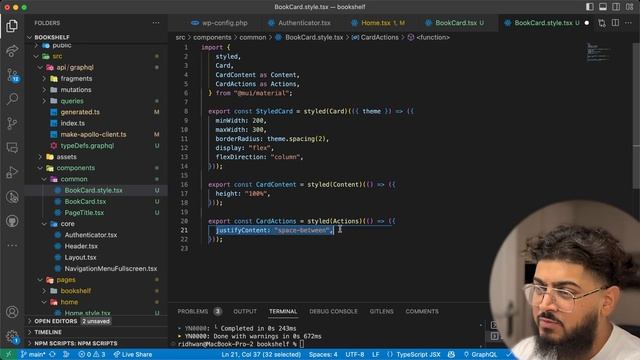Open the PROBLEMS panel tab

click(x=193, y=311)
